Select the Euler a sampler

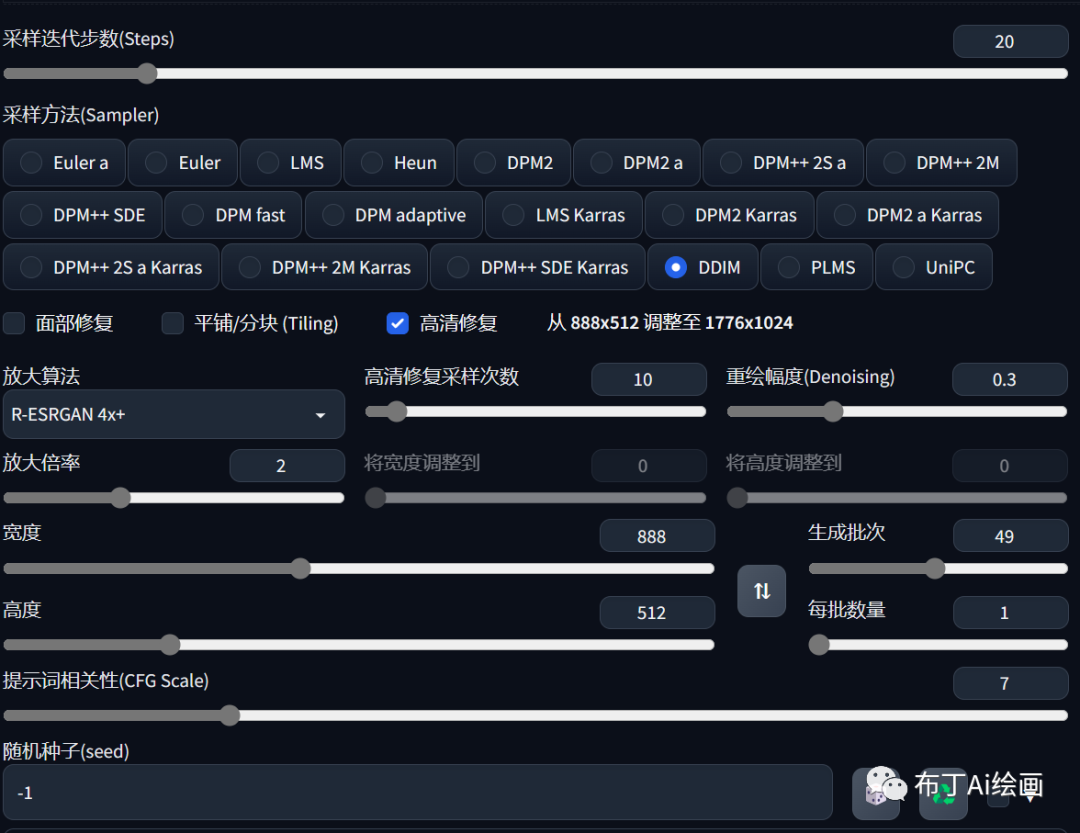(32, 163)
